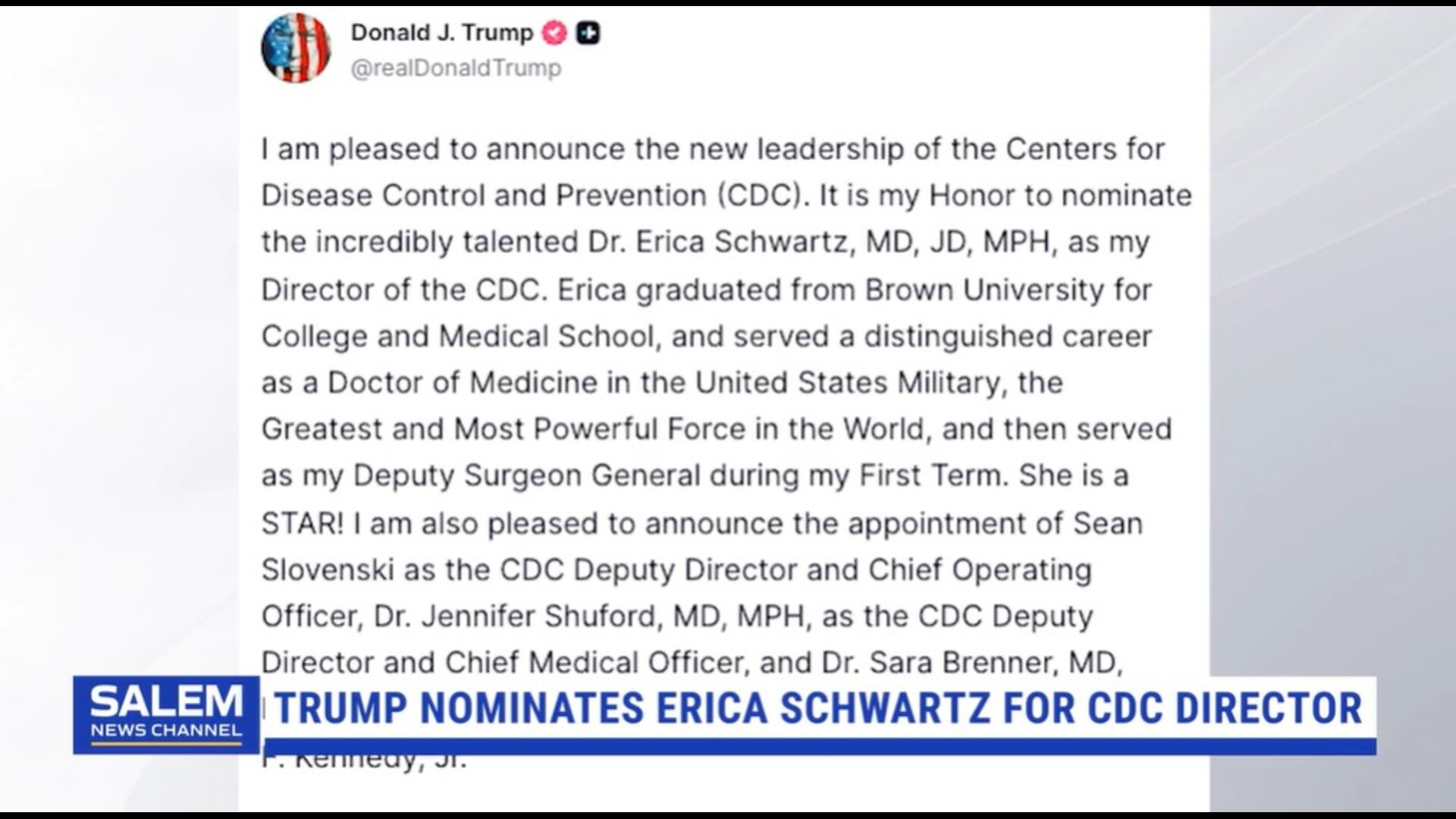Image resolution: width=1456 pixels, height=819 pixels.
Task: Click 'Dr. Sara Brenner' in the post
Action: [940, 663]
